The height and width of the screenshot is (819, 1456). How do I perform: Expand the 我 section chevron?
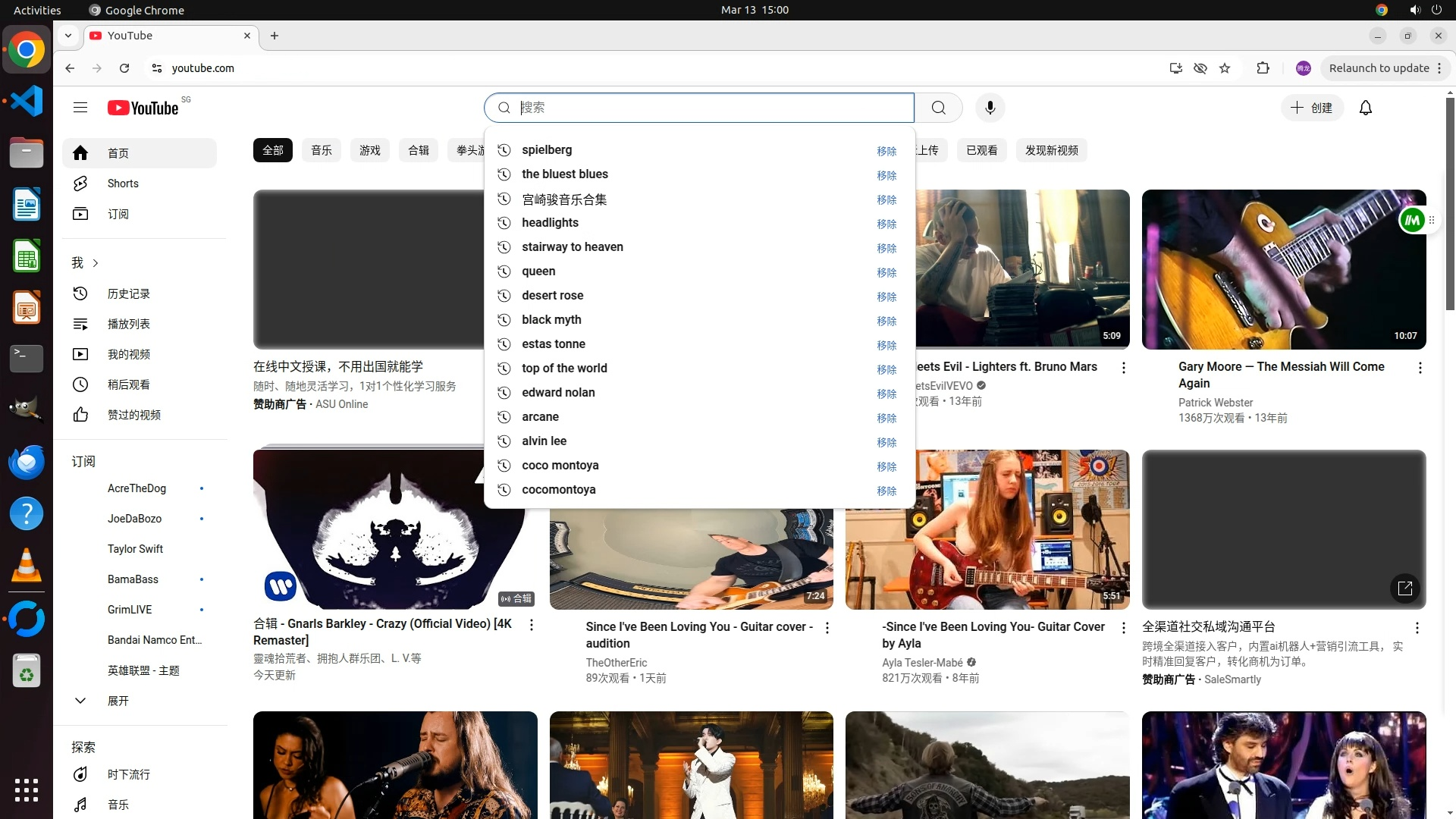click(x=96, y=263)
